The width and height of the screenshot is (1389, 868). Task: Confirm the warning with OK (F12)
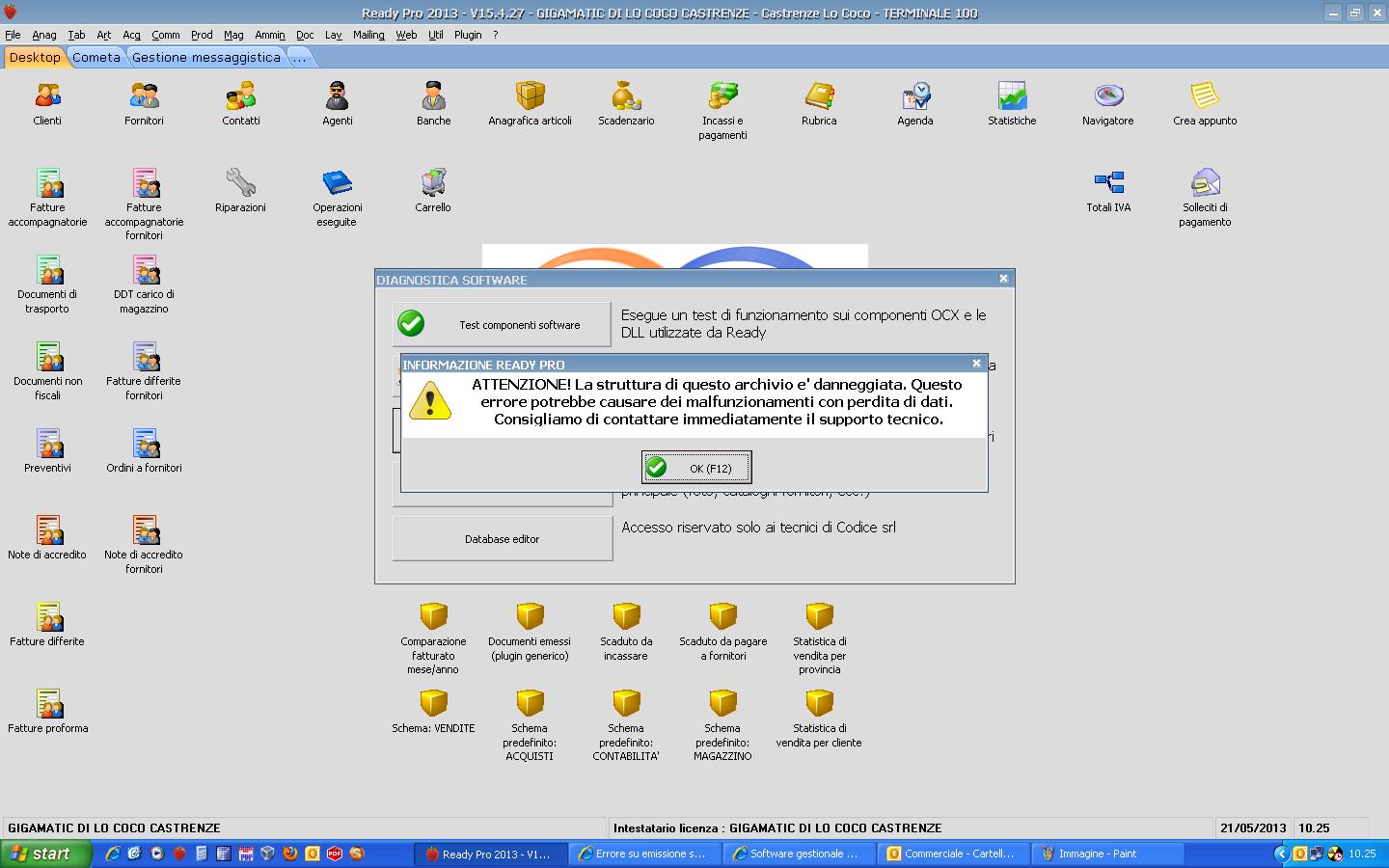(696, 468)
